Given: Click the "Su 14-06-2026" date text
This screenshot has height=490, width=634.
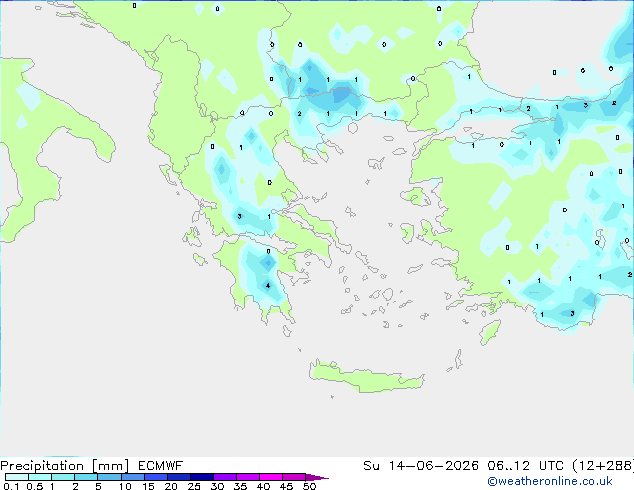Looking at the screenshot, I should coord(421,466).
